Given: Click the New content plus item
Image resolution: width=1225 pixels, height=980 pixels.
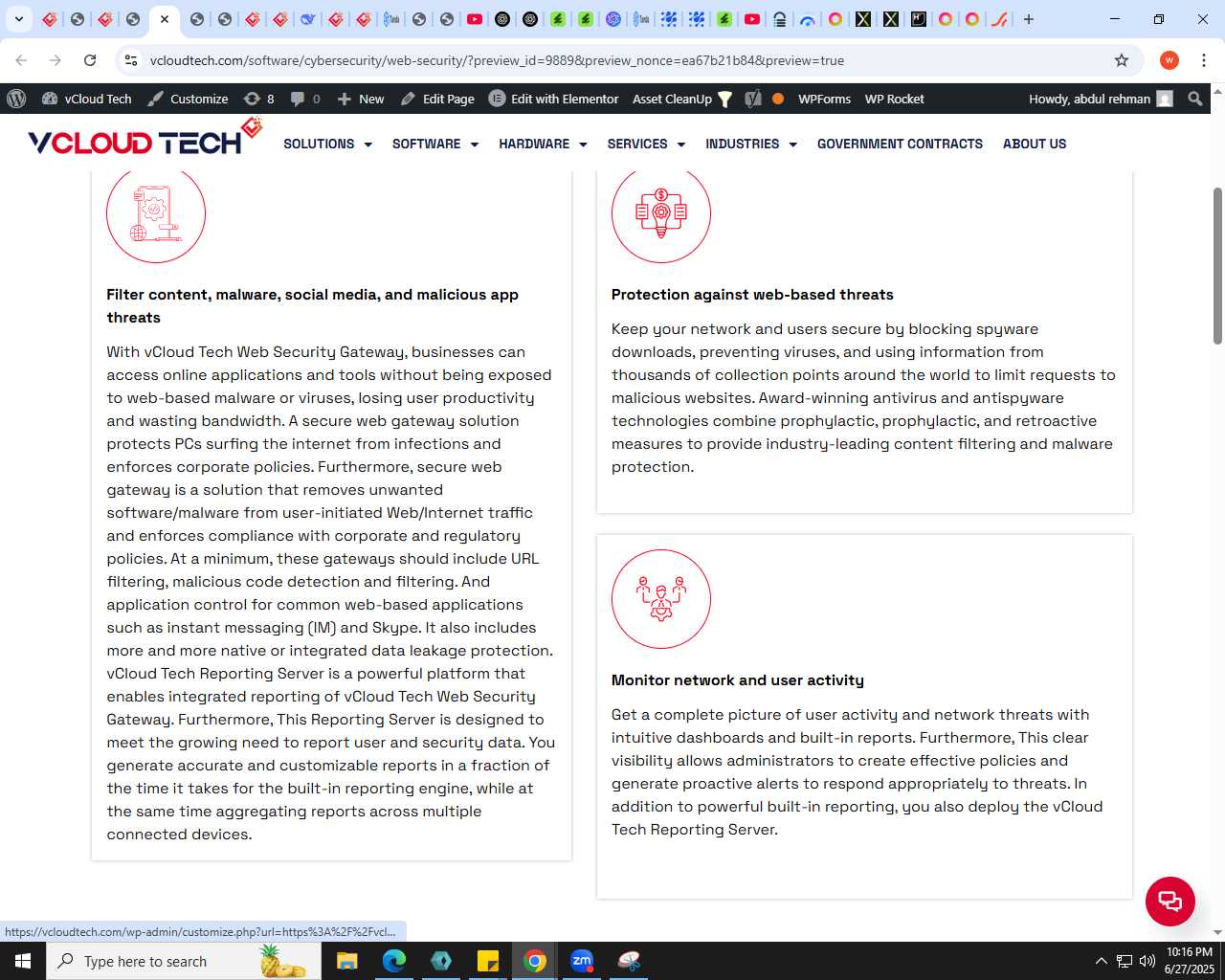Looking at the screenshot, I should point(361,99).
